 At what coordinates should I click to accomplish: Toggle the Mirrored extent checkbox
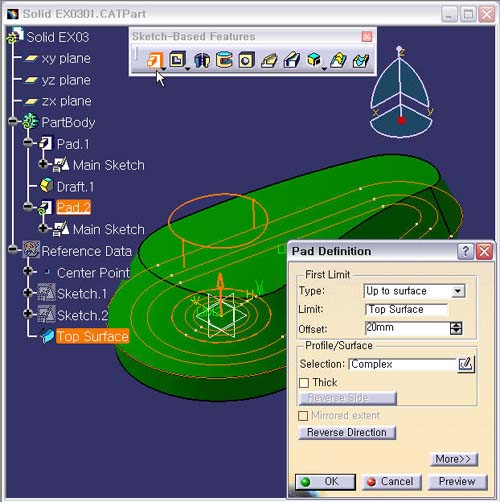[303, 416]
